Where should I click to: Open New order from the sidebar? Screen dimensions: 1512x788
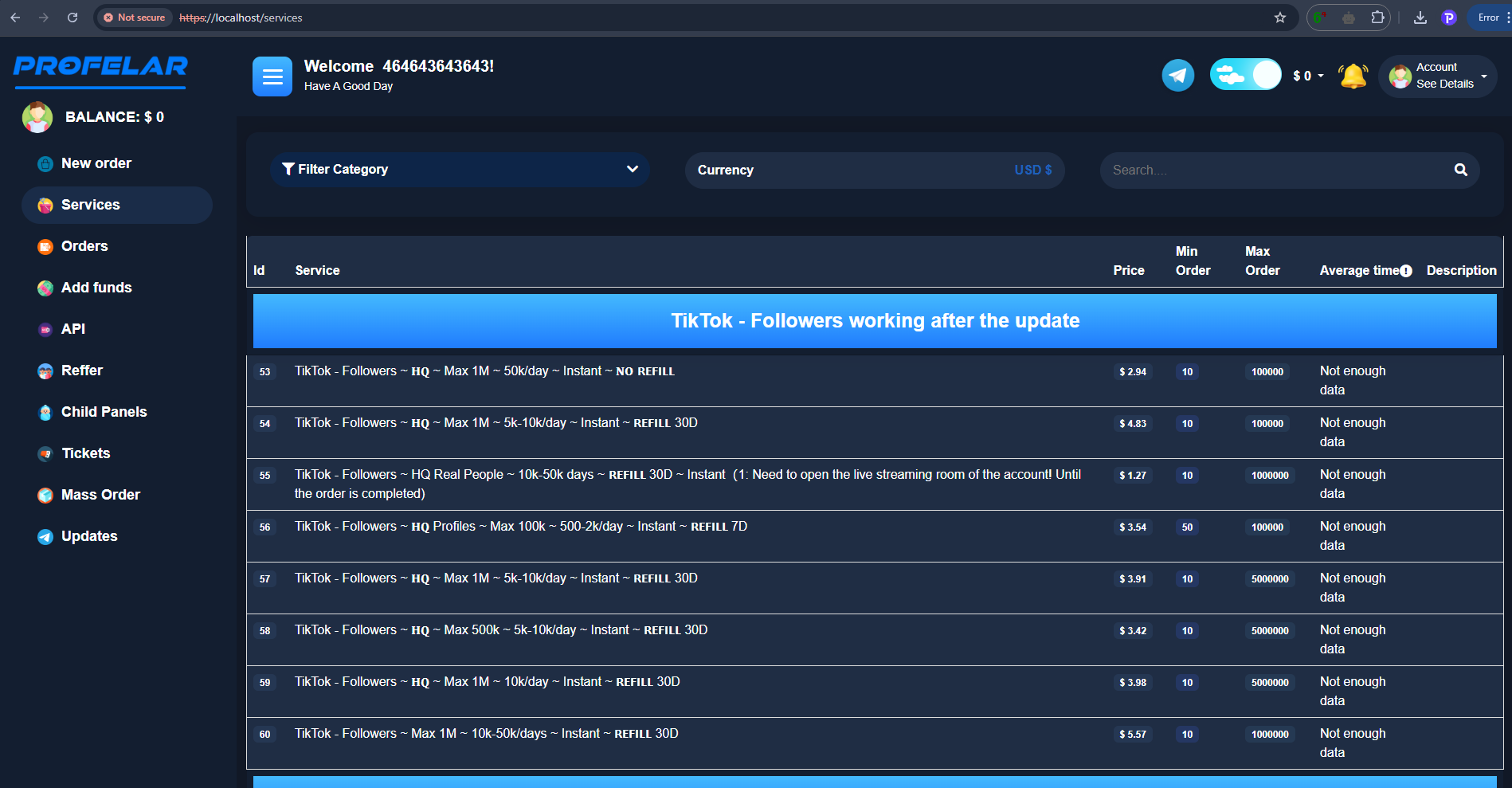click(x=96, y=163)
